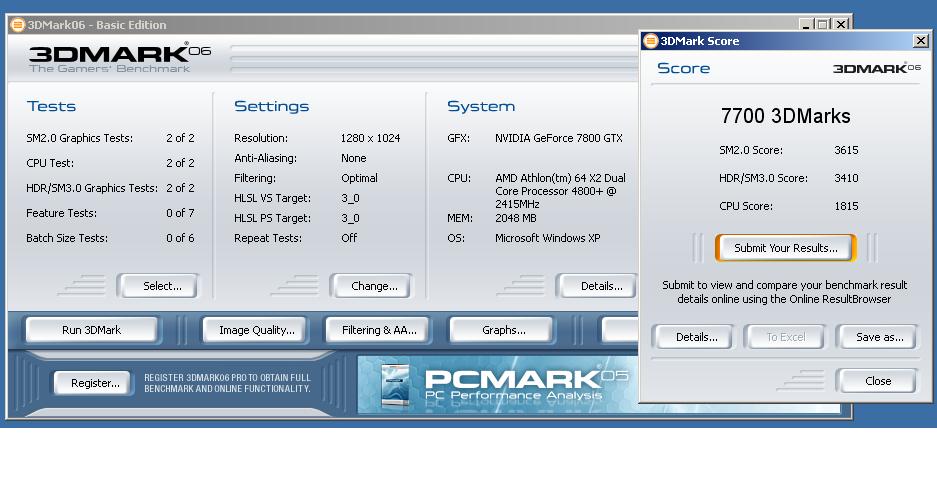Click the 3DMark06 logo in main window
The height and width of the screenshot is (482, 937).
pos(120,58)
